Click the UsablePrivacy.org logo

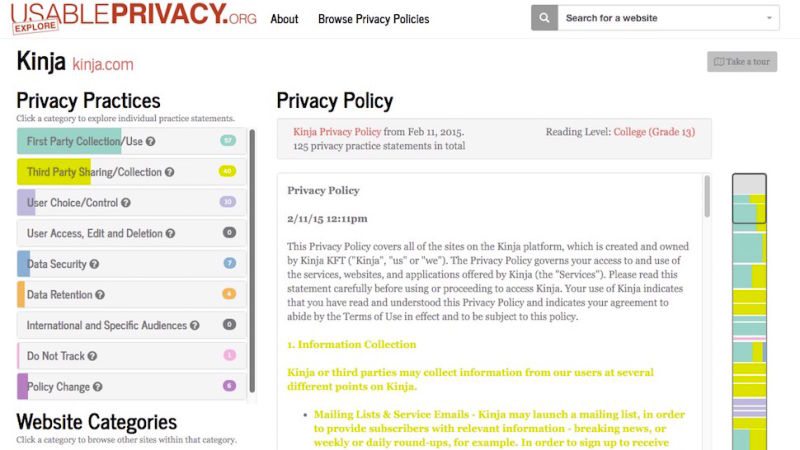pos(134,17)
